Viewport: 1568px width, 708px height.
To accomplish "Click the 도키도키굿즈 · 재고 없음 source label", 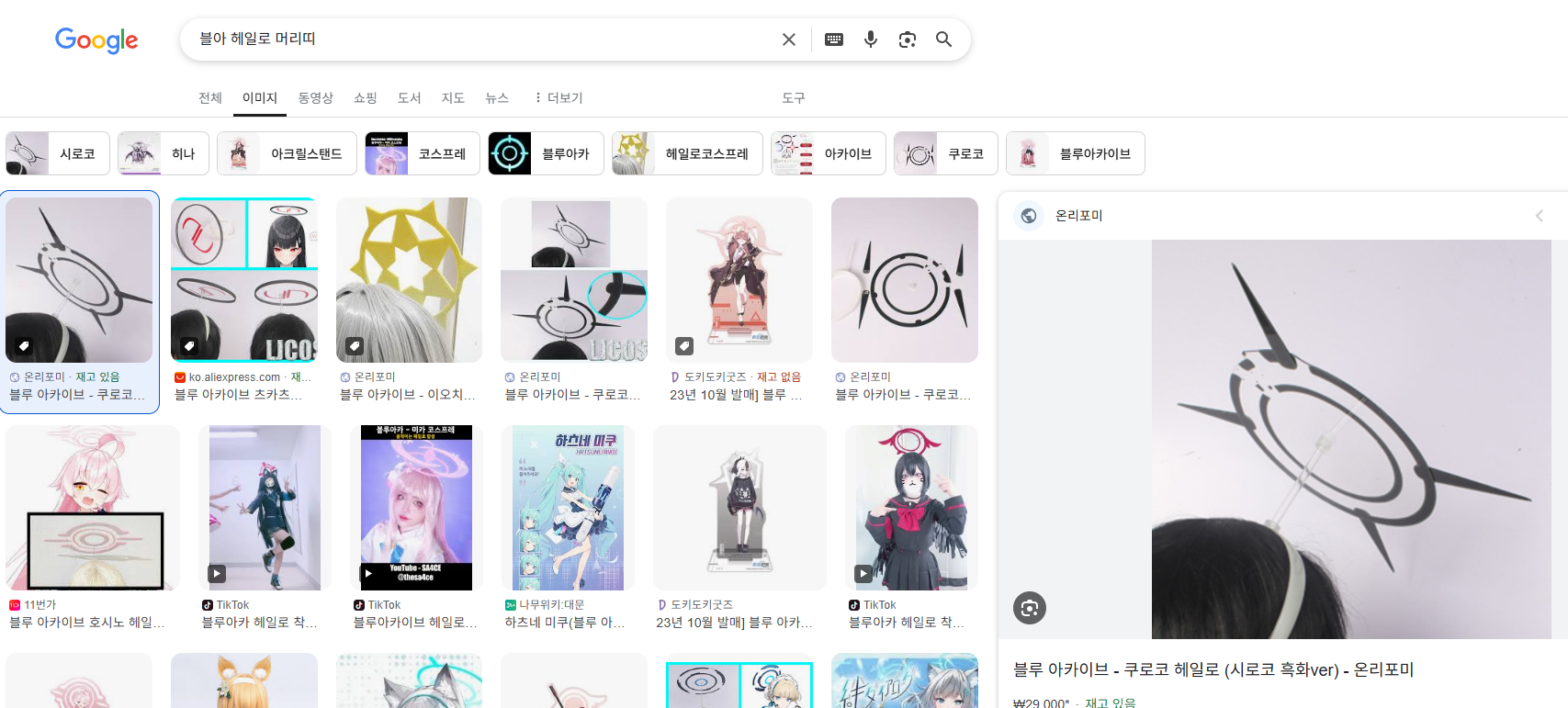I will 742,377.
